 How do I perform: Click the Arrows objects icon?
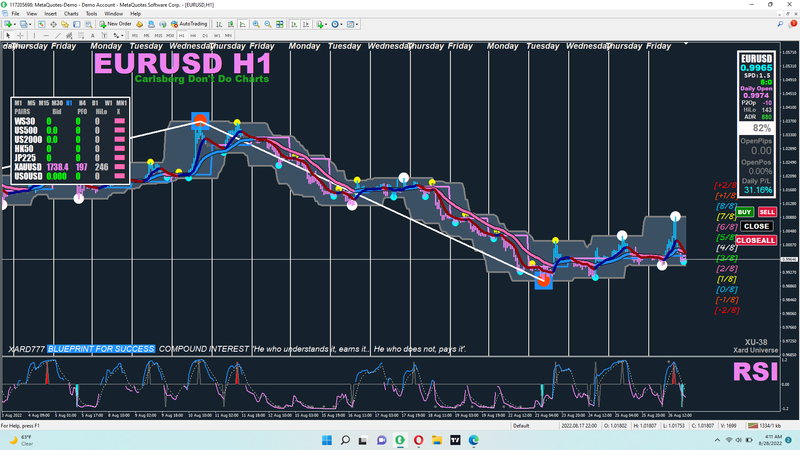click(x=116, y=35)
